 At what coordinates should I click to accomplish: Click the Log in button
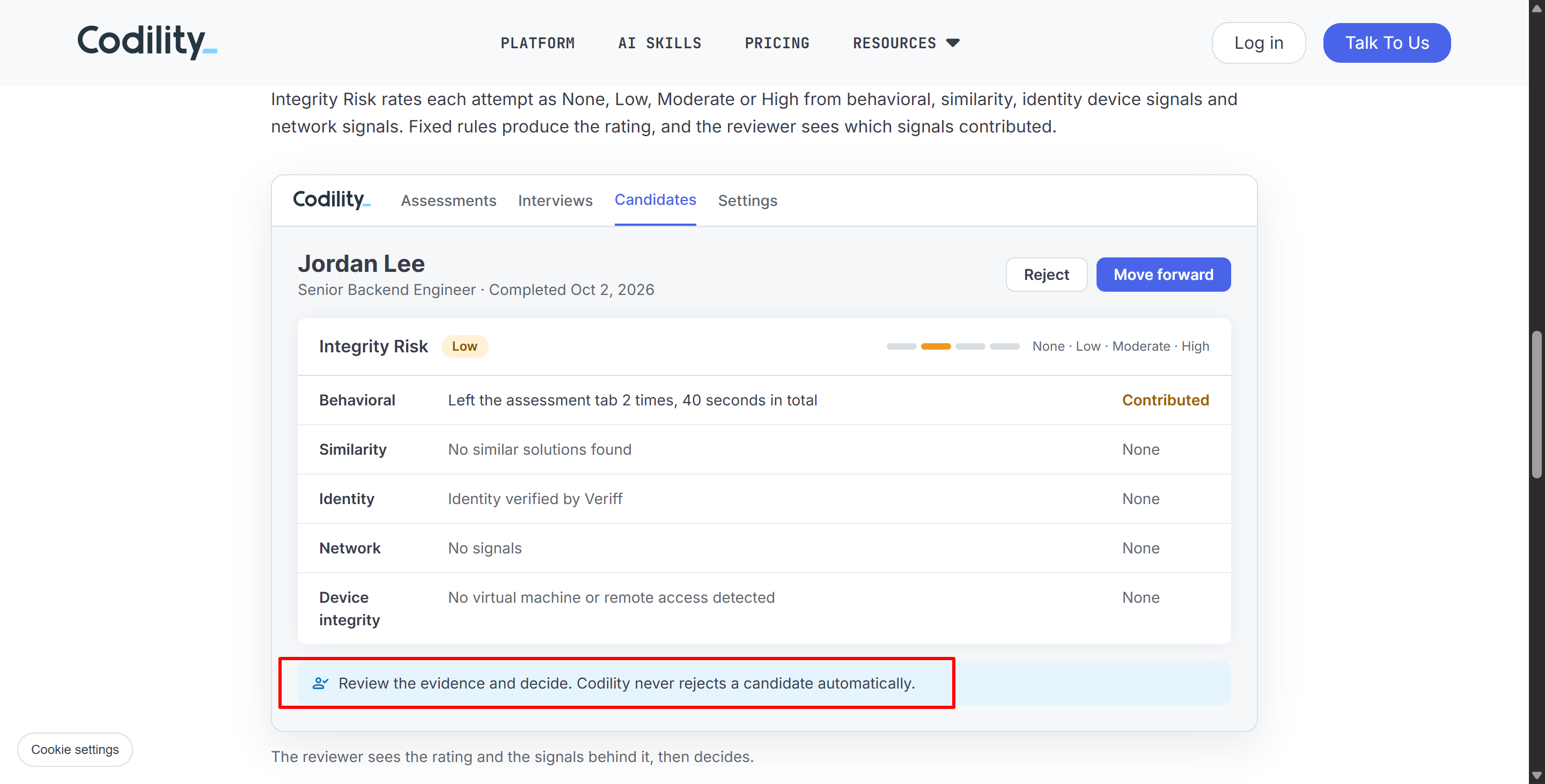pyautogui.click(x=1259, y=42)
